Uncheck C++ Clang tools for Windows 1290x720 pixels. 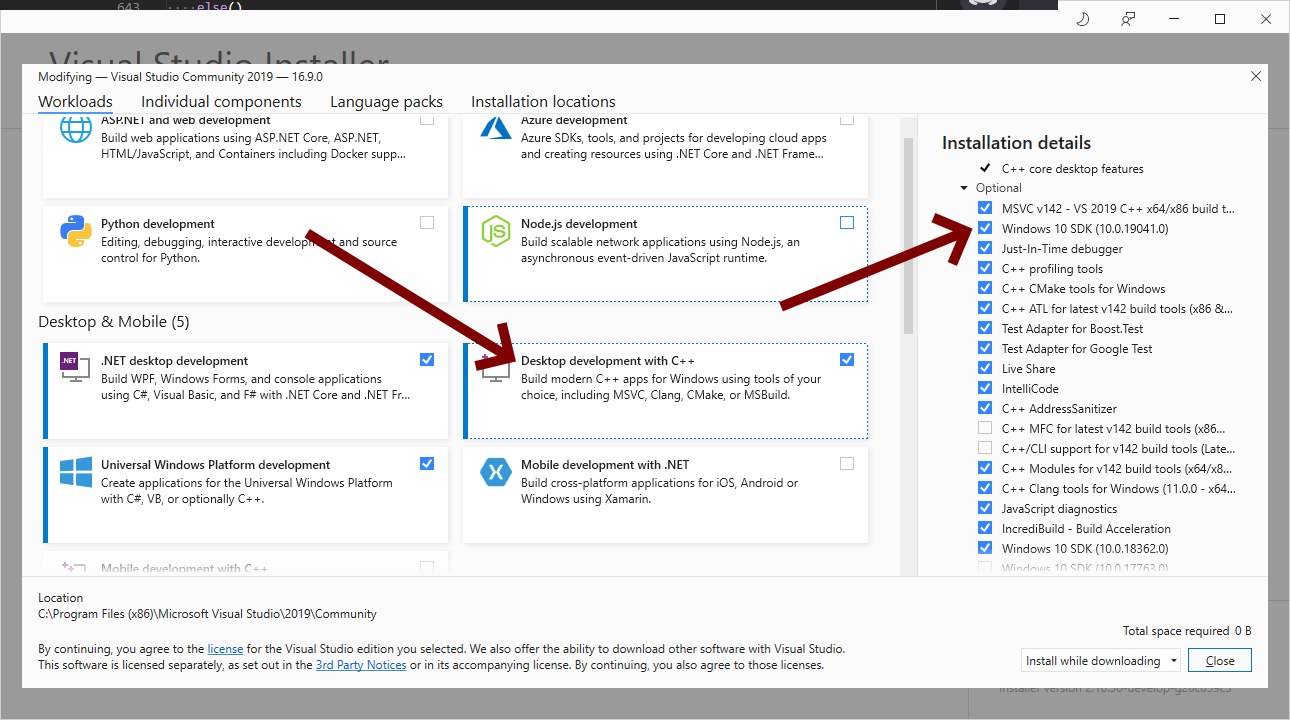pyautogui.click(x=985, y=488)
